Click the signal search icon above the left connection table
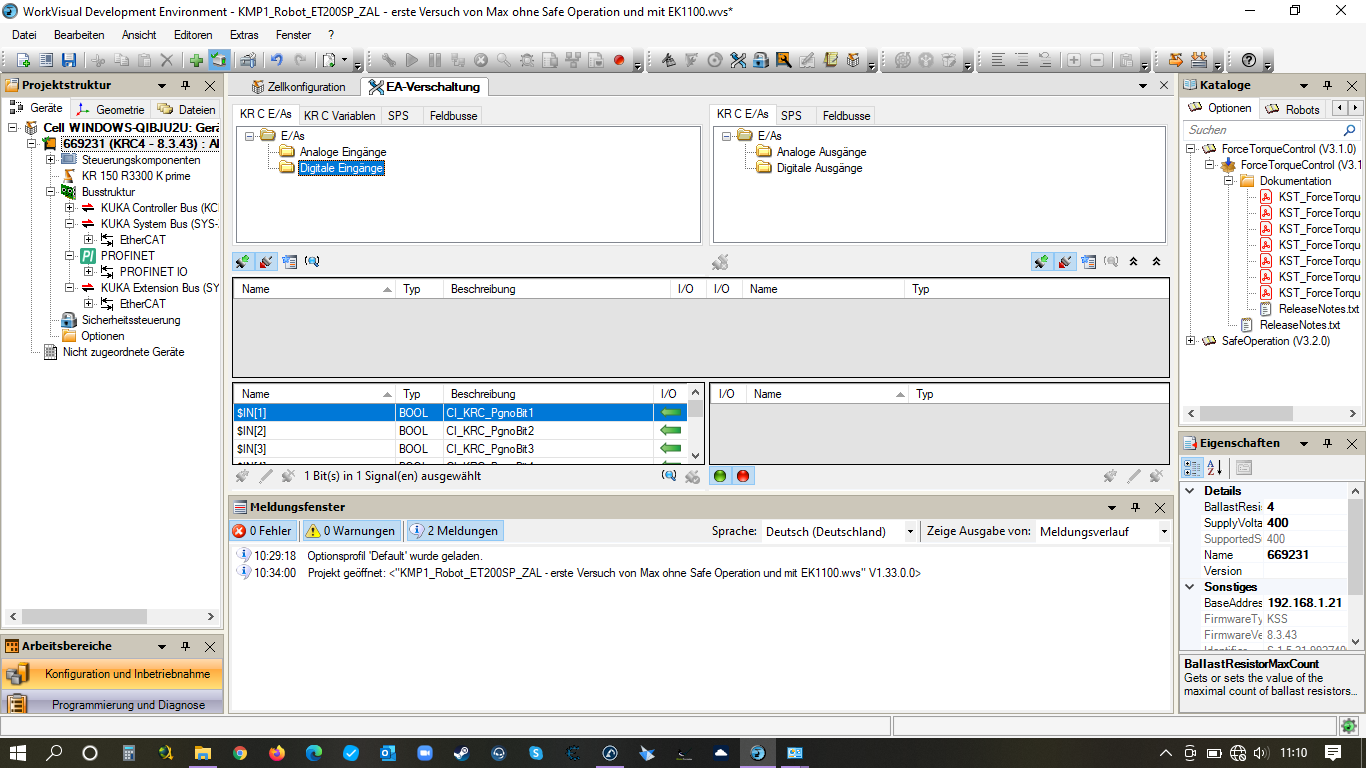The width and height of the screenshot is (1366, 768). [x=312, y=262]
